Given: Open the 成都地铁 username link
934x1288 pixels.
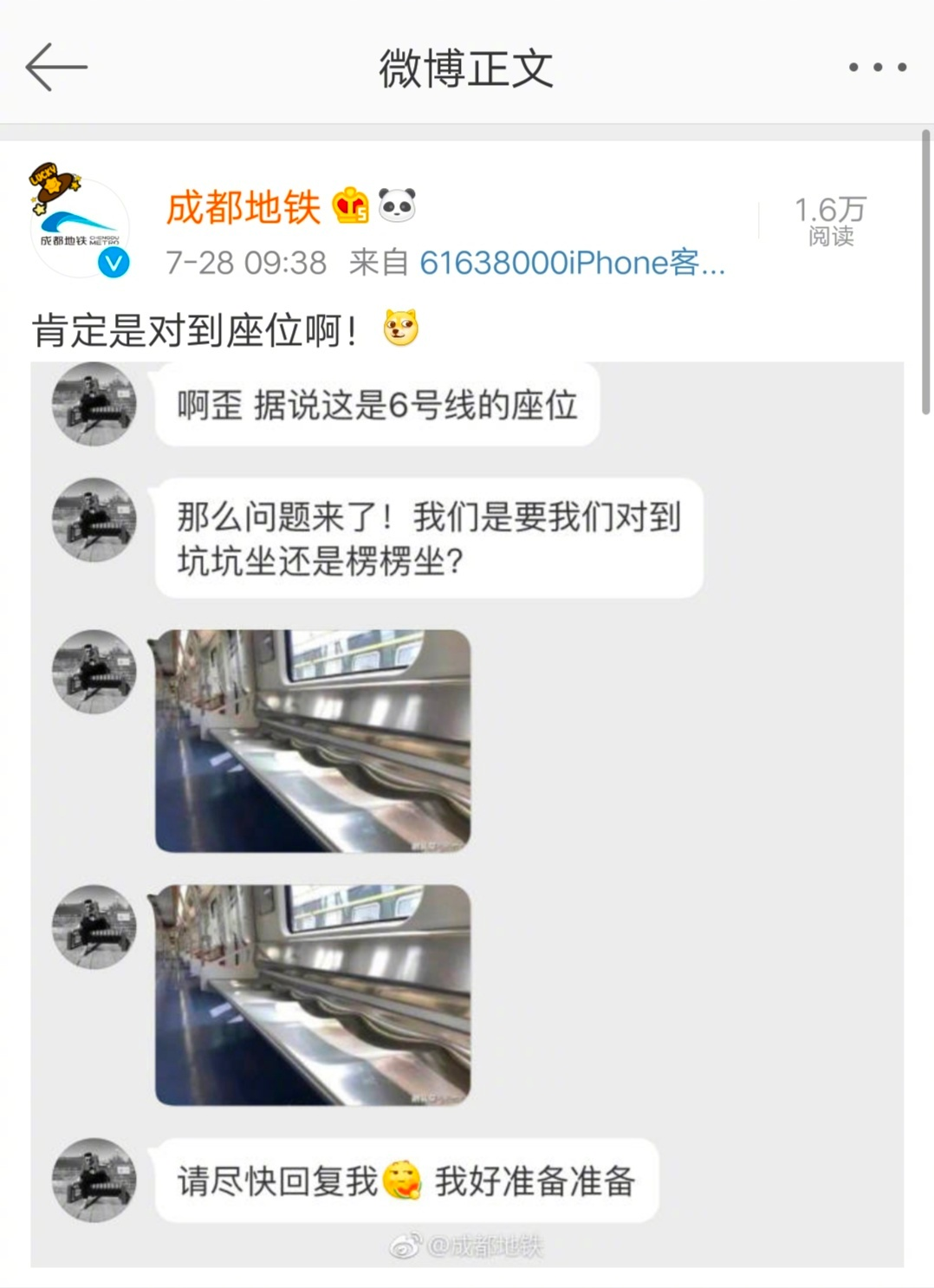Looking at the screenshot, I should (x=243, y=207).
